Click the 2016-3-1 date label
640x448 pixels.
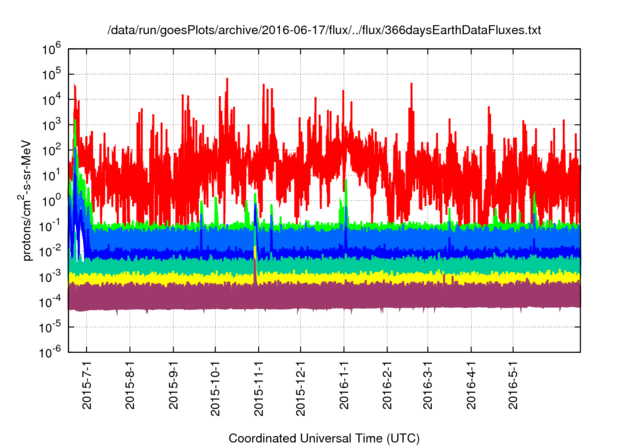(x=427, y=384)
